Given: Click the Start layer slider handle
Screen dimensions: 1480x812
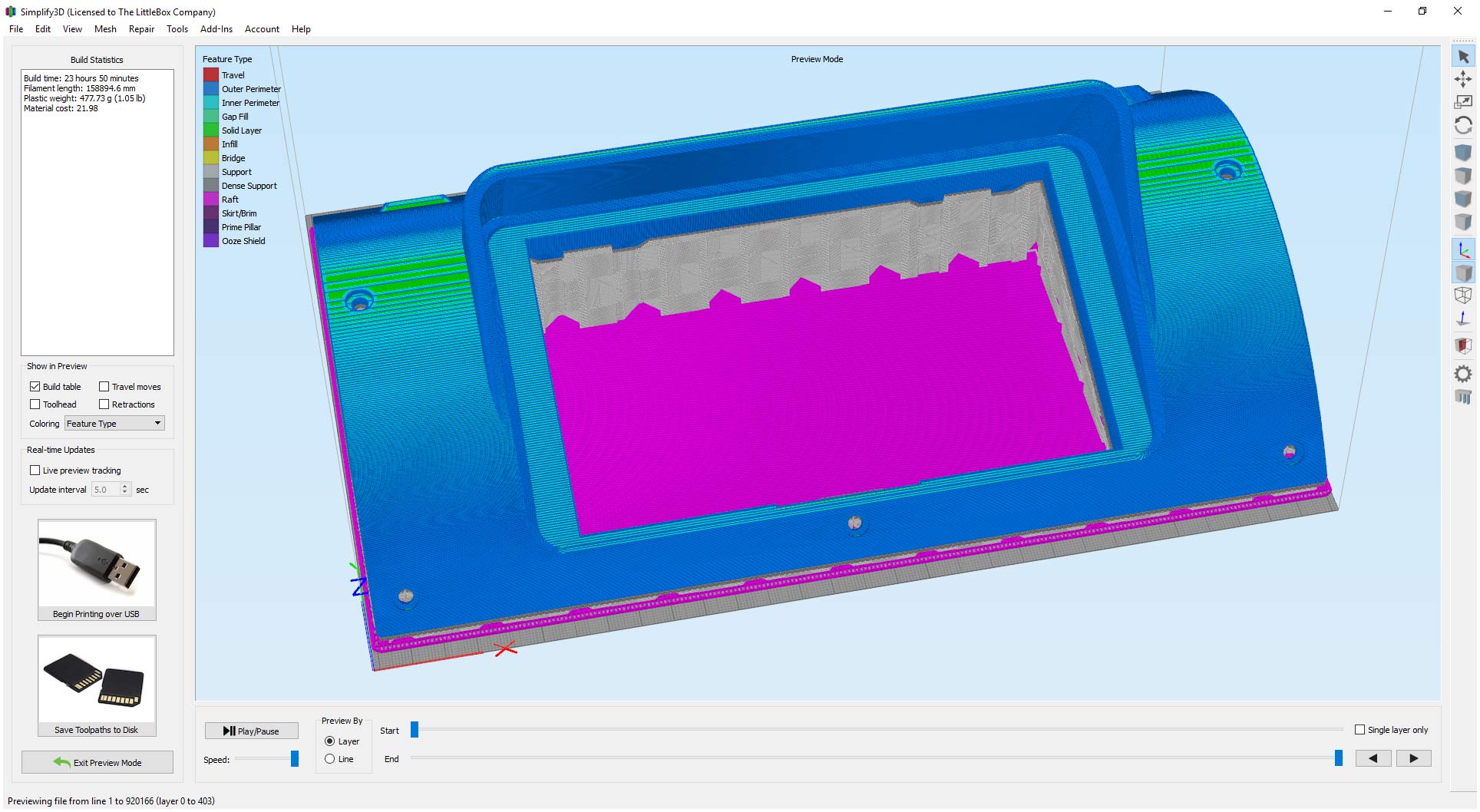Looking at the screenshot, I should coord(415,730).
